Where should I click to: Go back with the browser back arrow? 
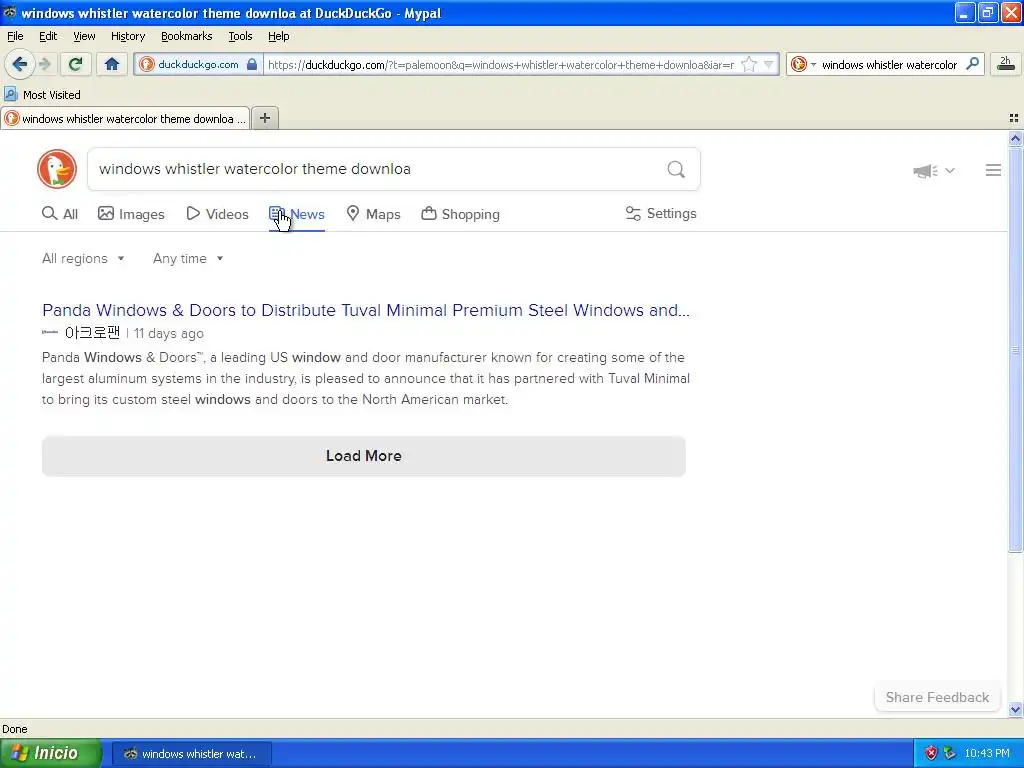(x=20, y=64)
